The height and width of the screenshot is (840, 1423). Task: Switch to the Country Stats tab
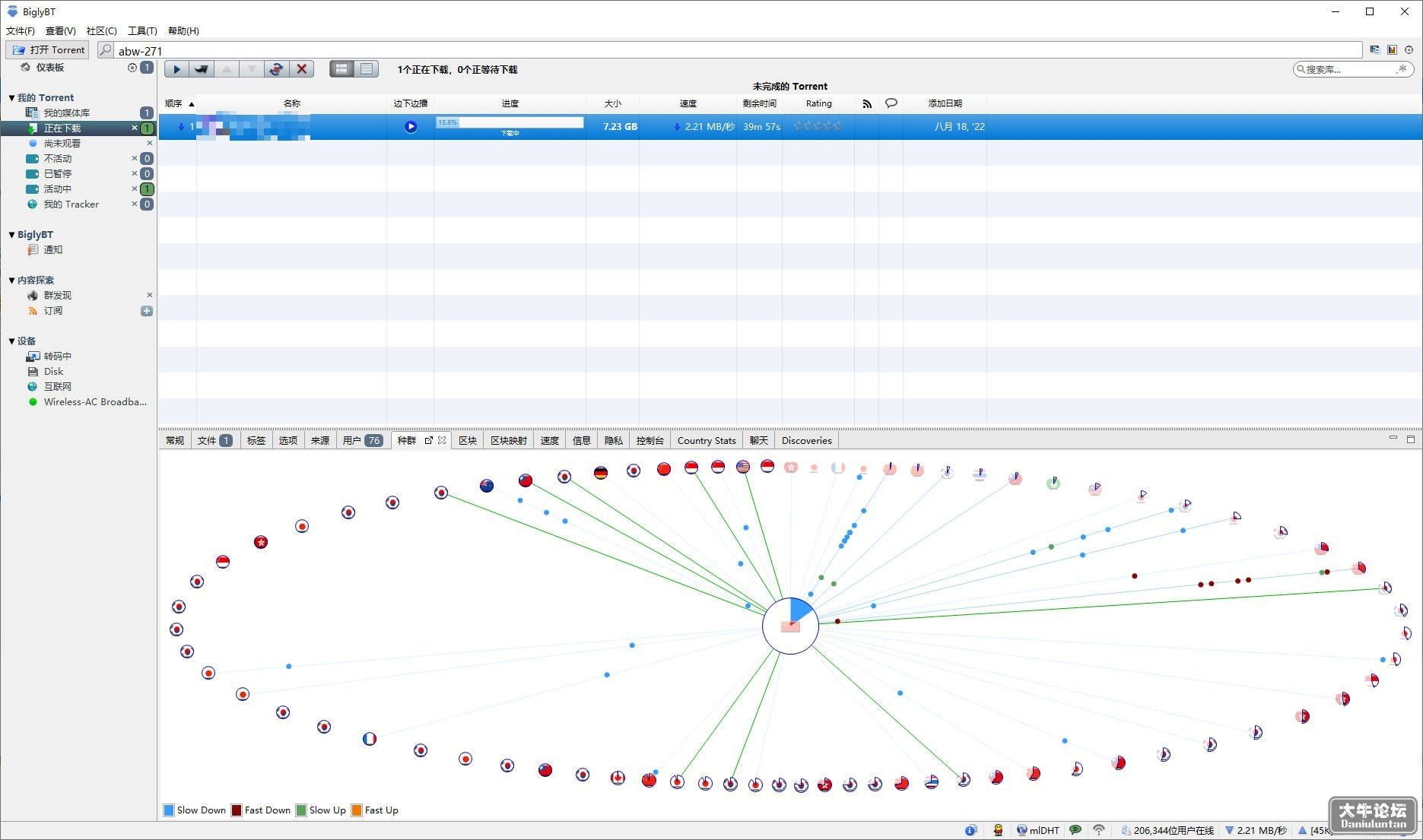click(x=707, y=440)
